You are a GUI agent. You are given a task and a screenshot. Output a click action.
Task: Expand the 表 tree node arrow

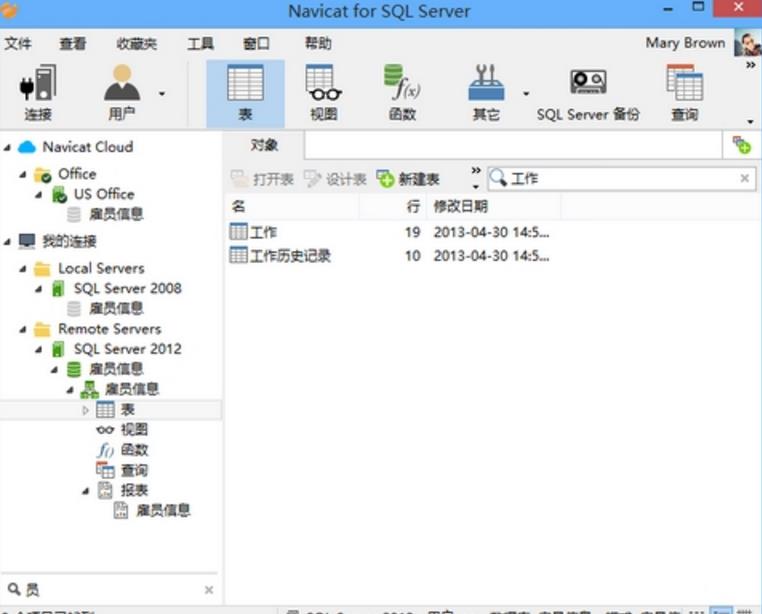(x=86, y=410)
